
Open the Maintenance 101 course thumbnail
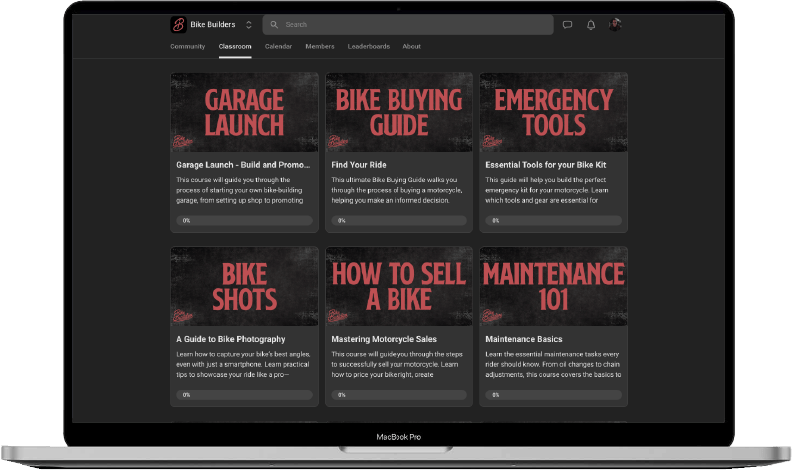[554, 286]
